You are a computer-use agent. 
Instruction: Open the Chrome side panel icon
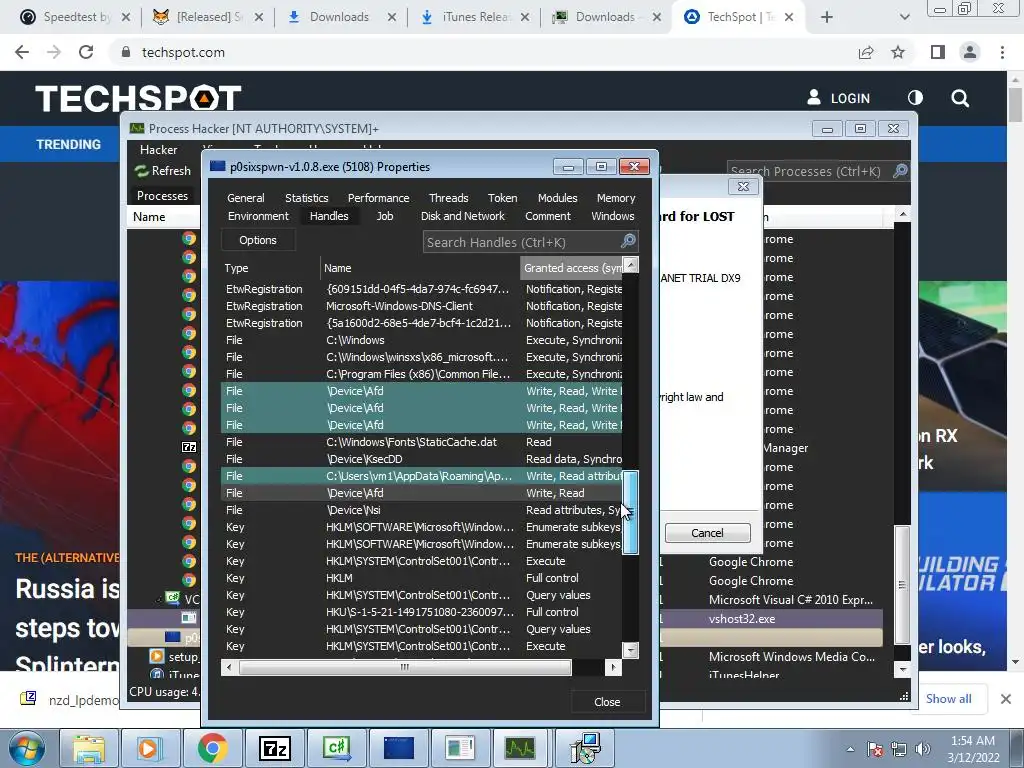click(x=938, y=52)
